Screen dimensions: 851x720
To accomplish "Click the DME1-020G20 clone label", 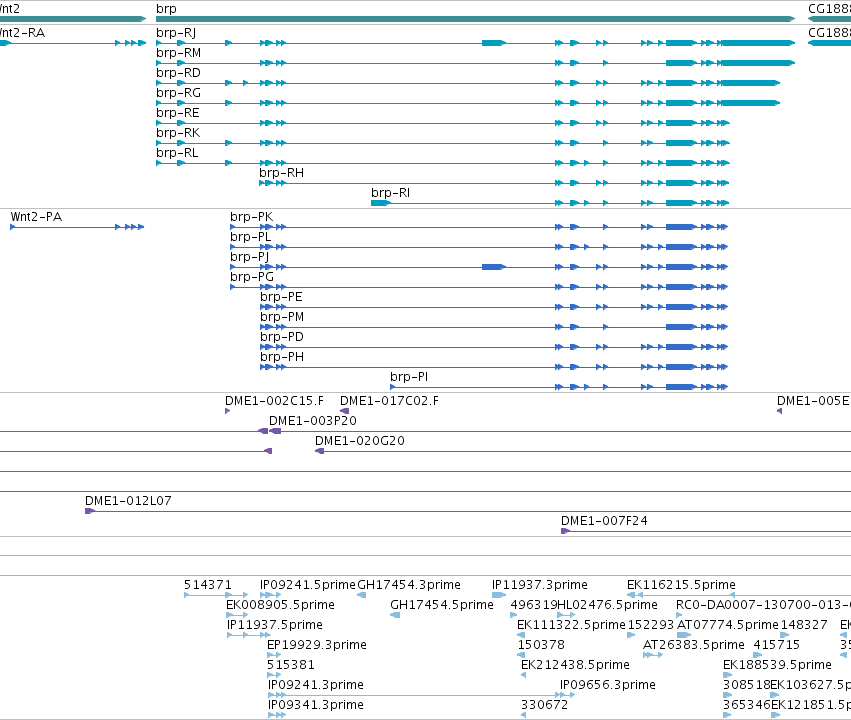I will [360, 441].
